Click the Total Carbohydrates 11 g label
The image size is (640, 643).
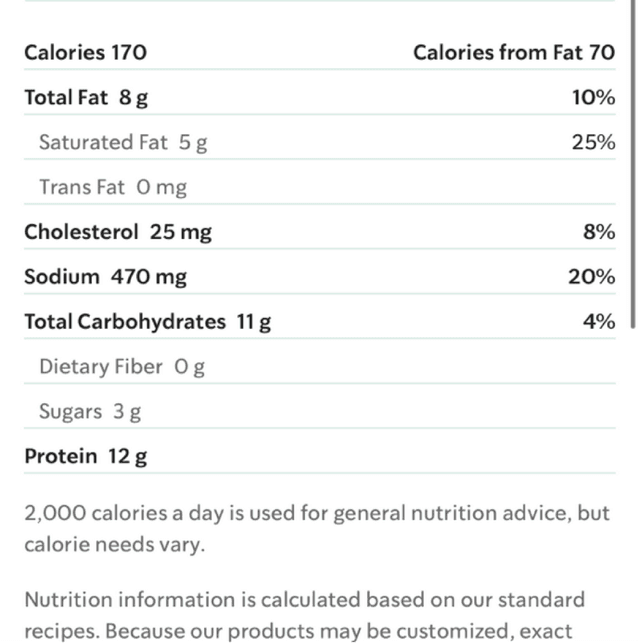tap(148, 322)
